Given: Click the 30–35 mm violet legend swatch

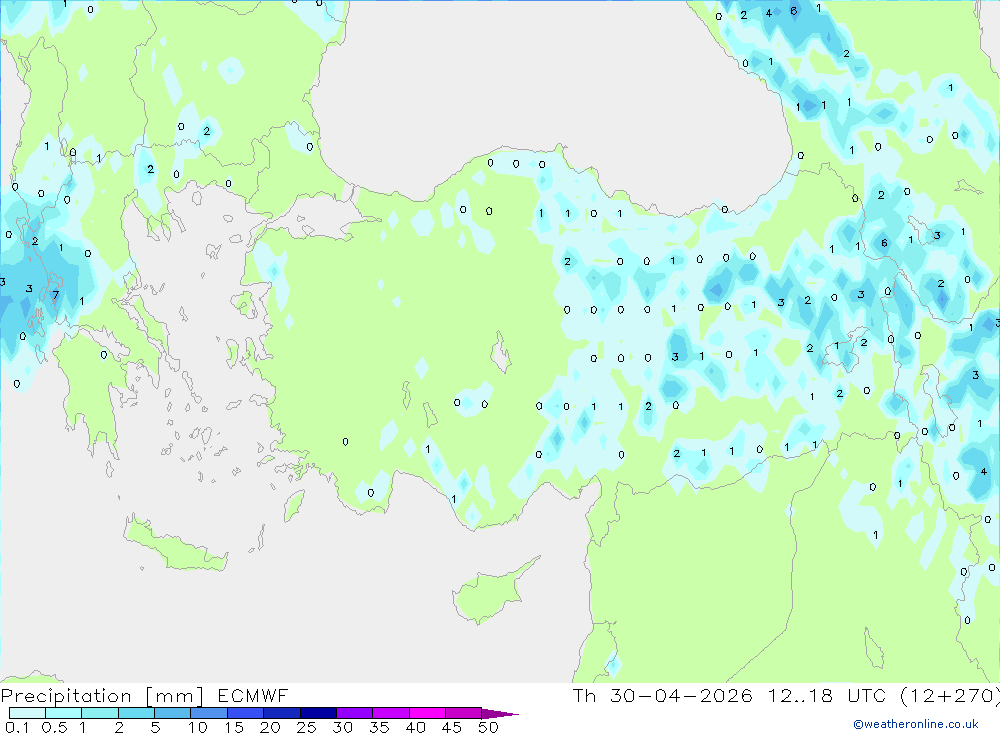Looking at the screenshot, I should (355, 713).
